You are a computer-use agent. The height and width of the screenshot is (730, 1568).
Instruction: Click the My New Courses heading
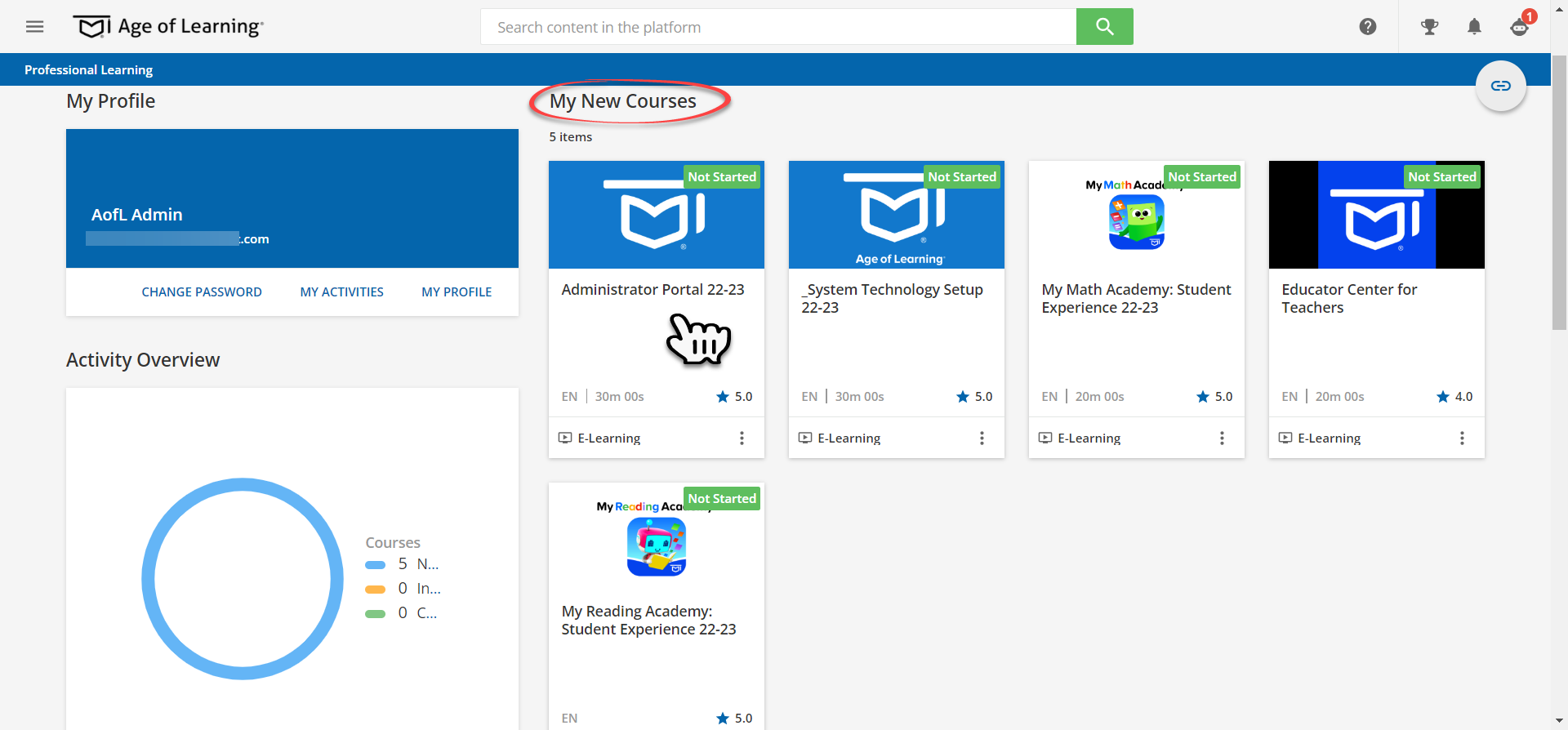pos(623,101)
